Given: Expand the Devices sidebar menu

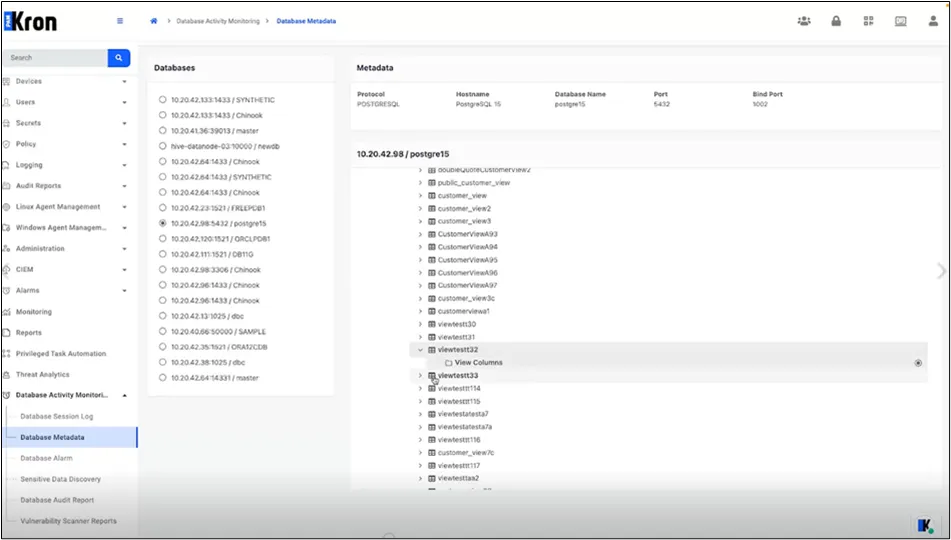Looking at the screenshot, I should tap(124, 81).
